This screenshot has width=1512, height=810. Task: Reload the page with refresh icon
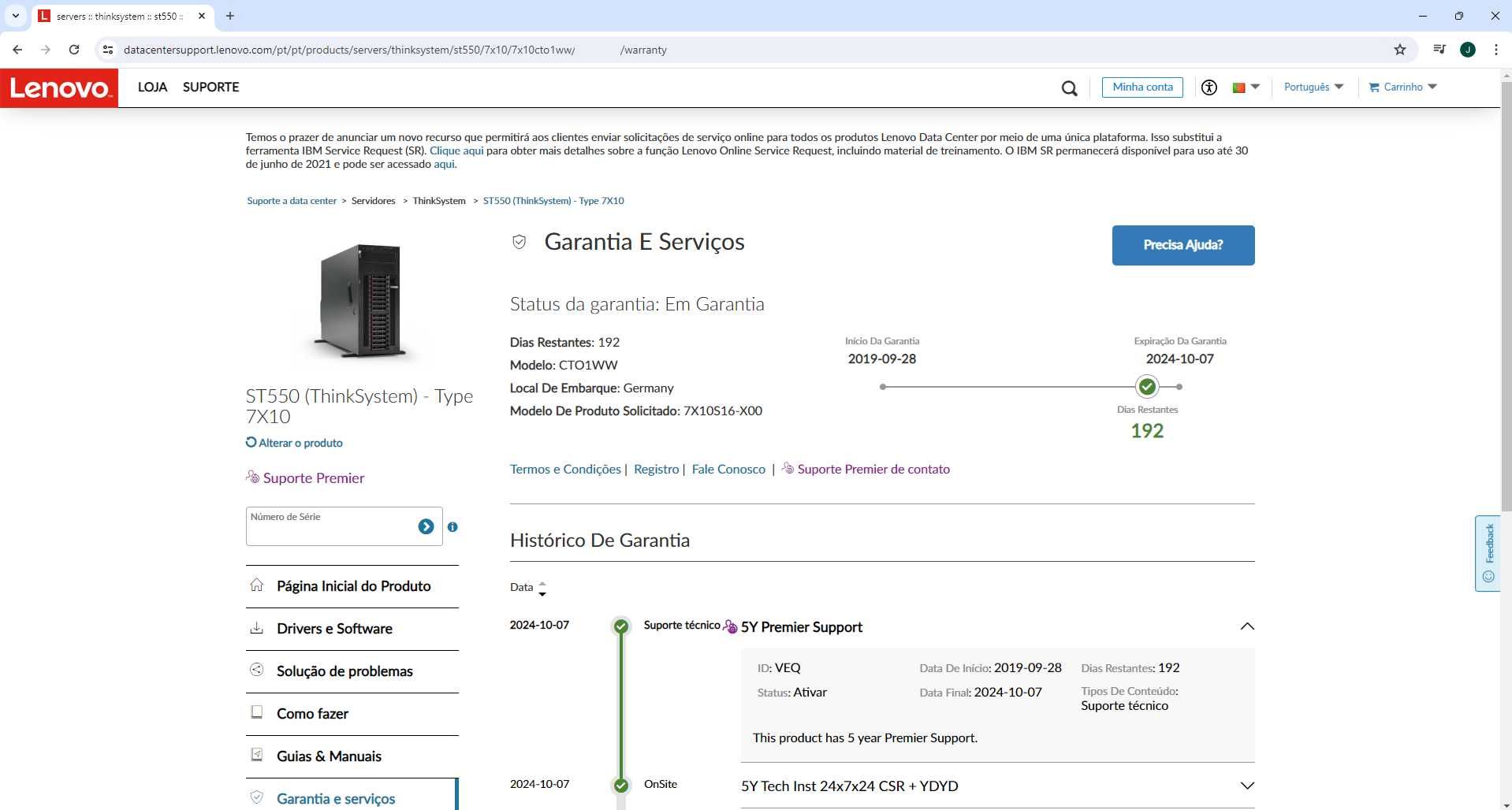click(74, 50)
